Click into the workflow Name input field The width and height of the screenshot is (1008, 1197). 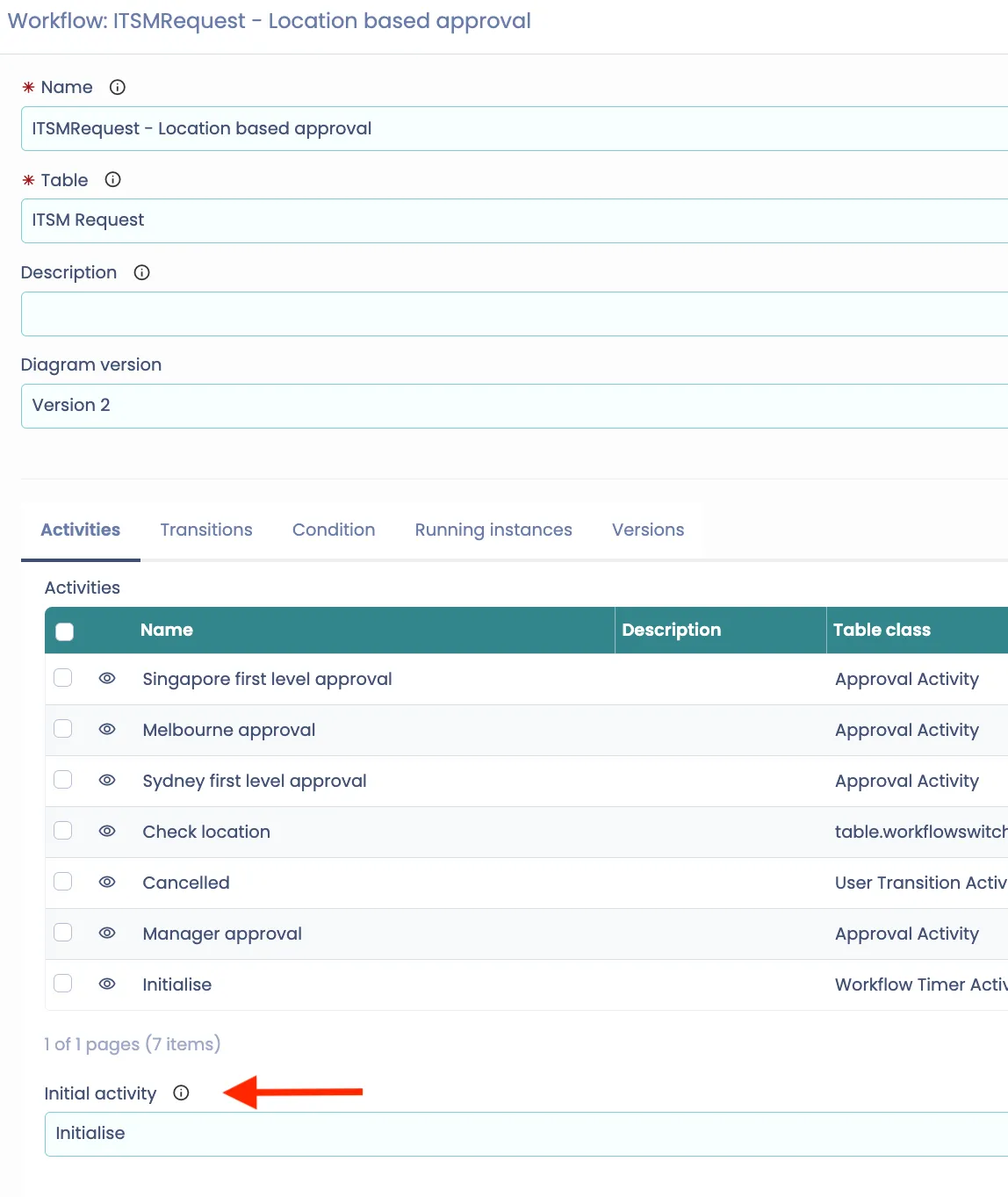[x=515, y=128]
